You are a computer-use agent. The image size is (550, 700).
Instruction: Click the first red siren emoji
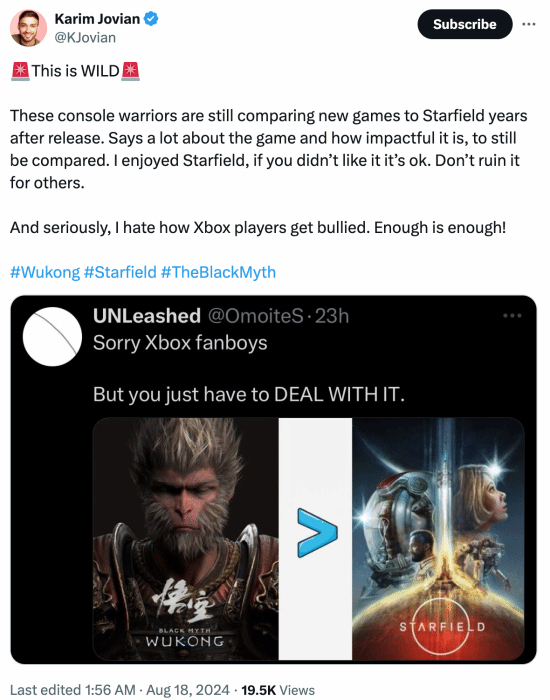coord(20,71)
